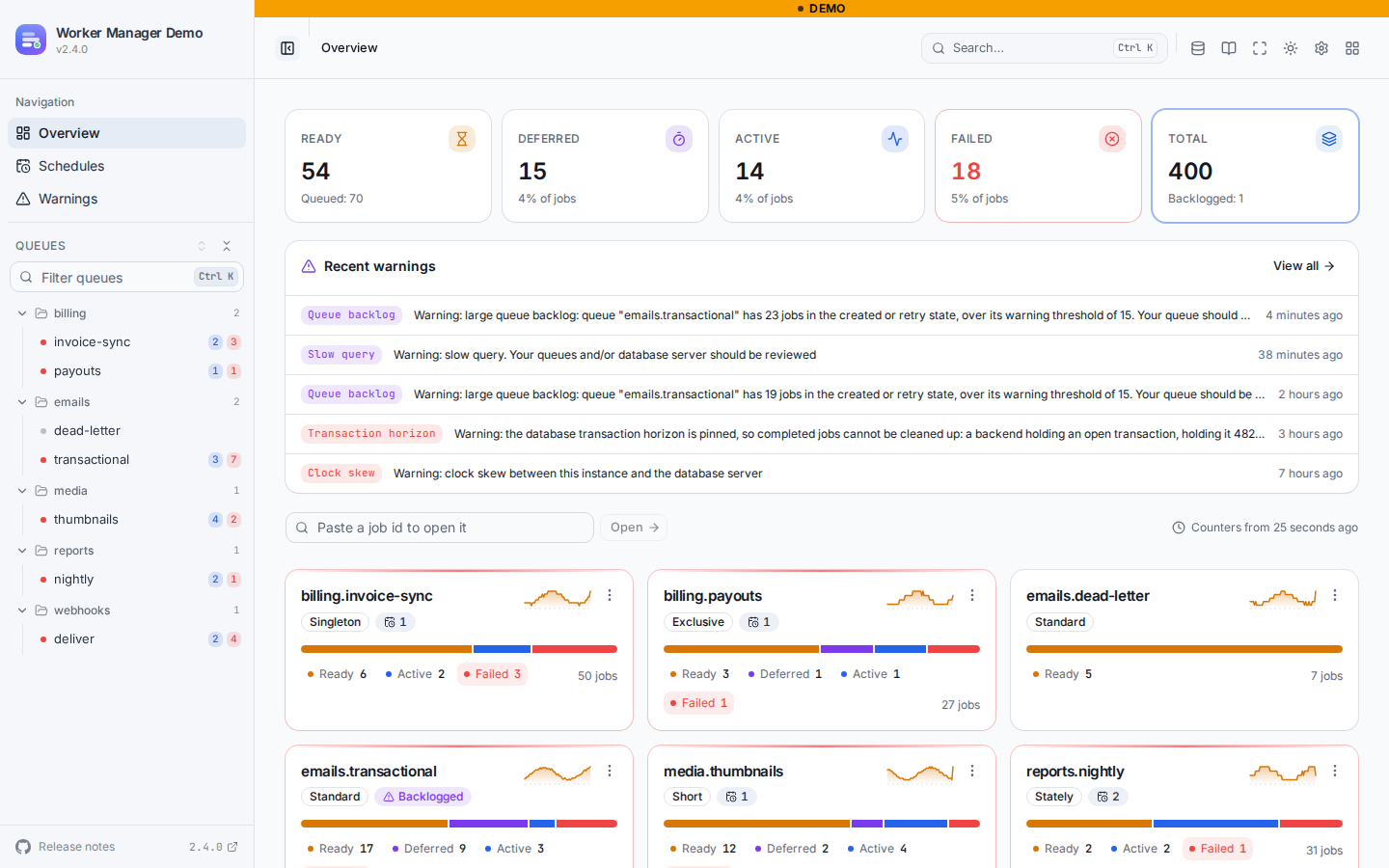
Task: Click the layers icon on the Total card
Action: point(1329,139)
